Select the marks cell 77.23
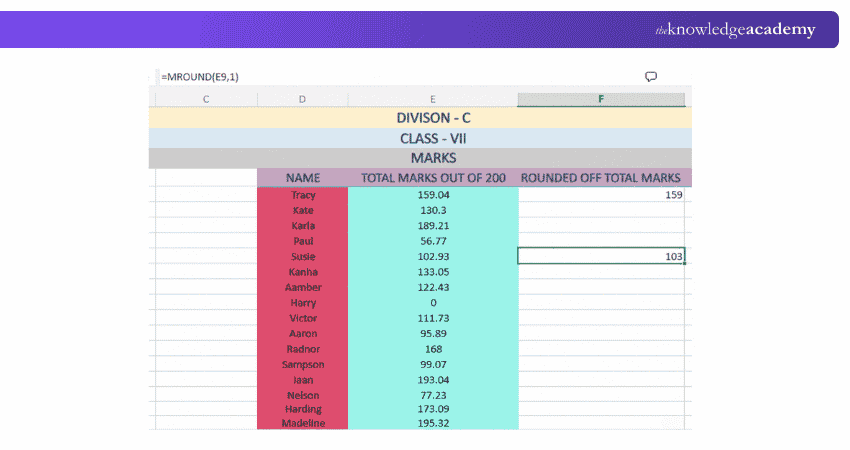This screenshot has width=850, height=450. pos(433,395)
